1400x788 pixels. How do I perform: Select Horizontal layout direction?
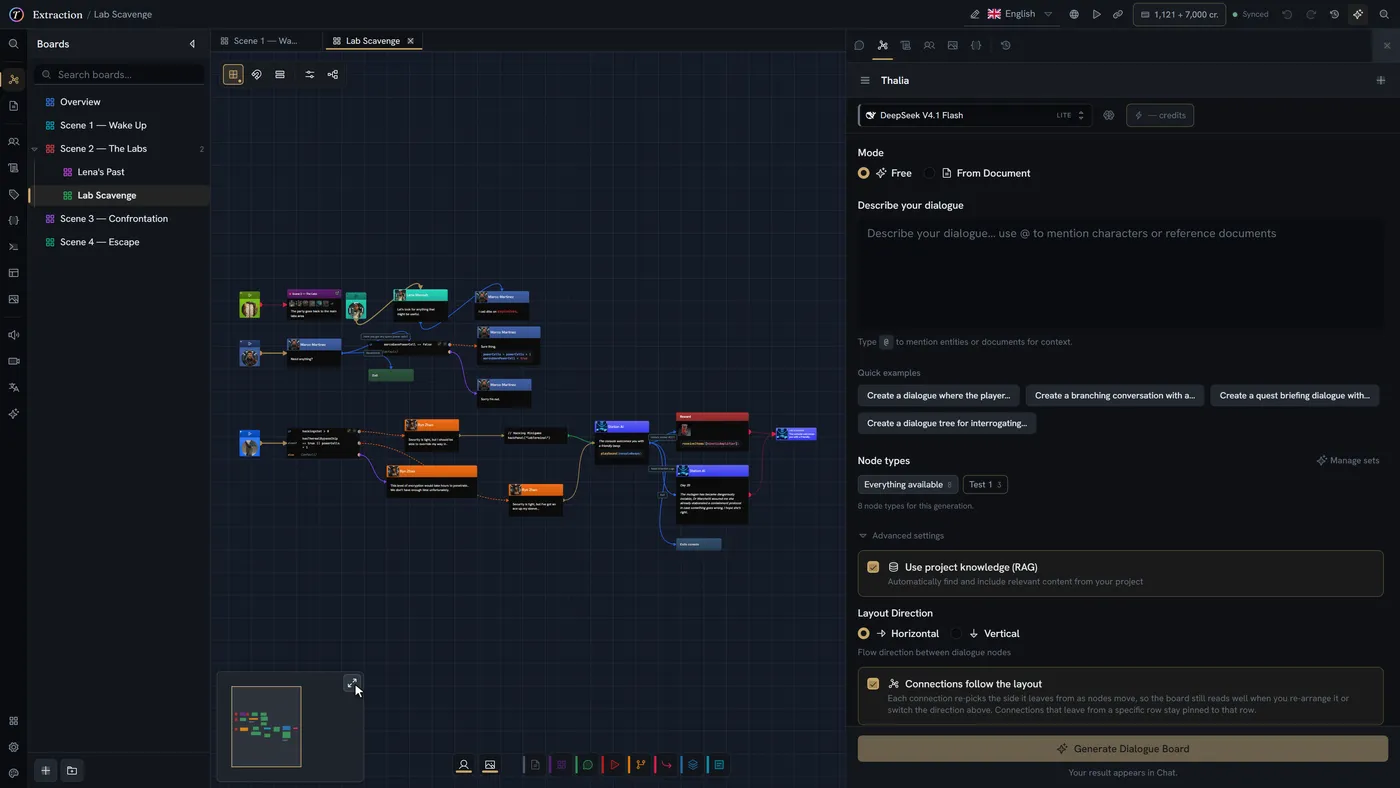898,633
